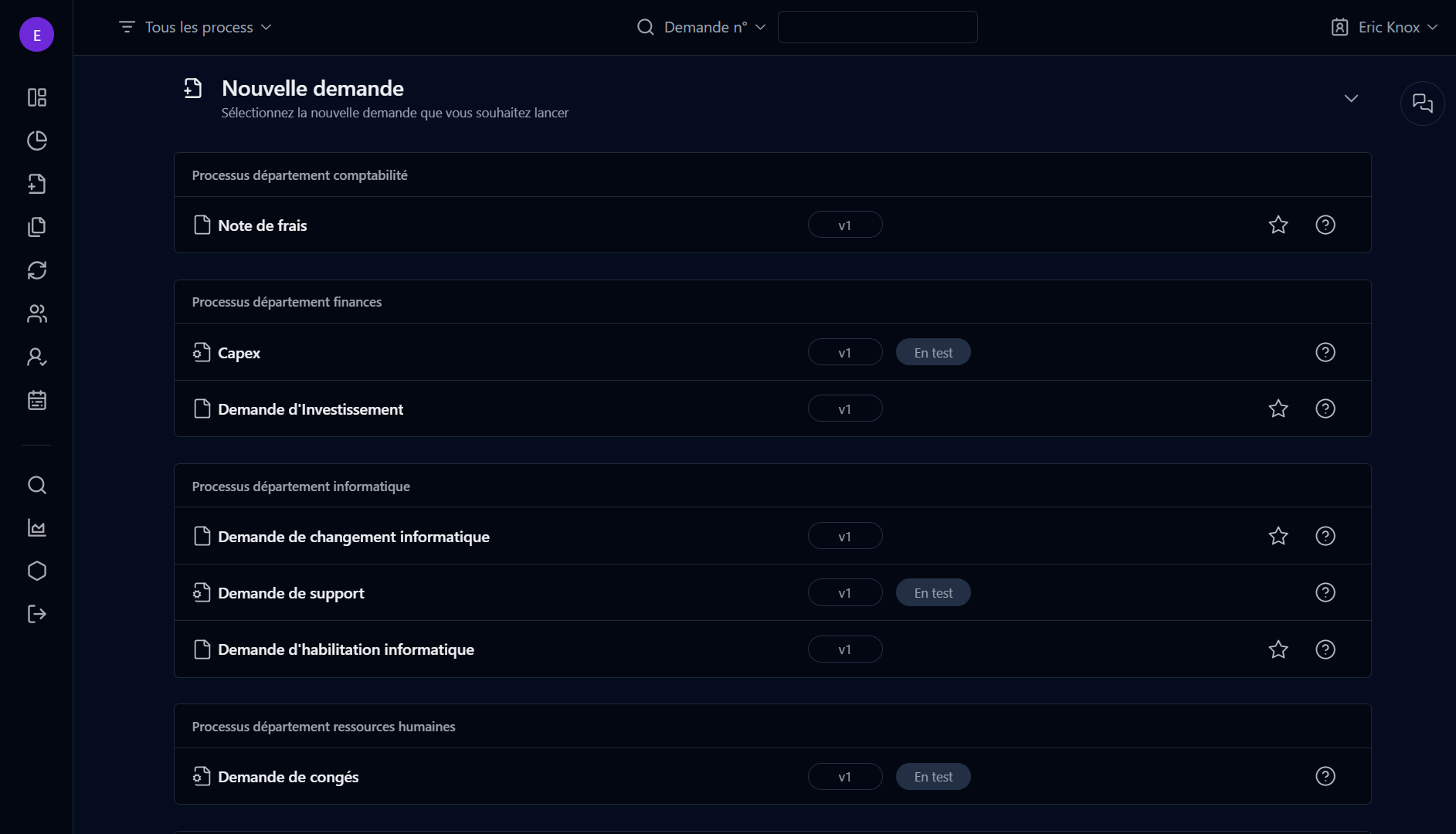The image size is (1456, 834).
Task: Open the dashboard grid icon in sidebar
Action: click(x=37, y=97)
